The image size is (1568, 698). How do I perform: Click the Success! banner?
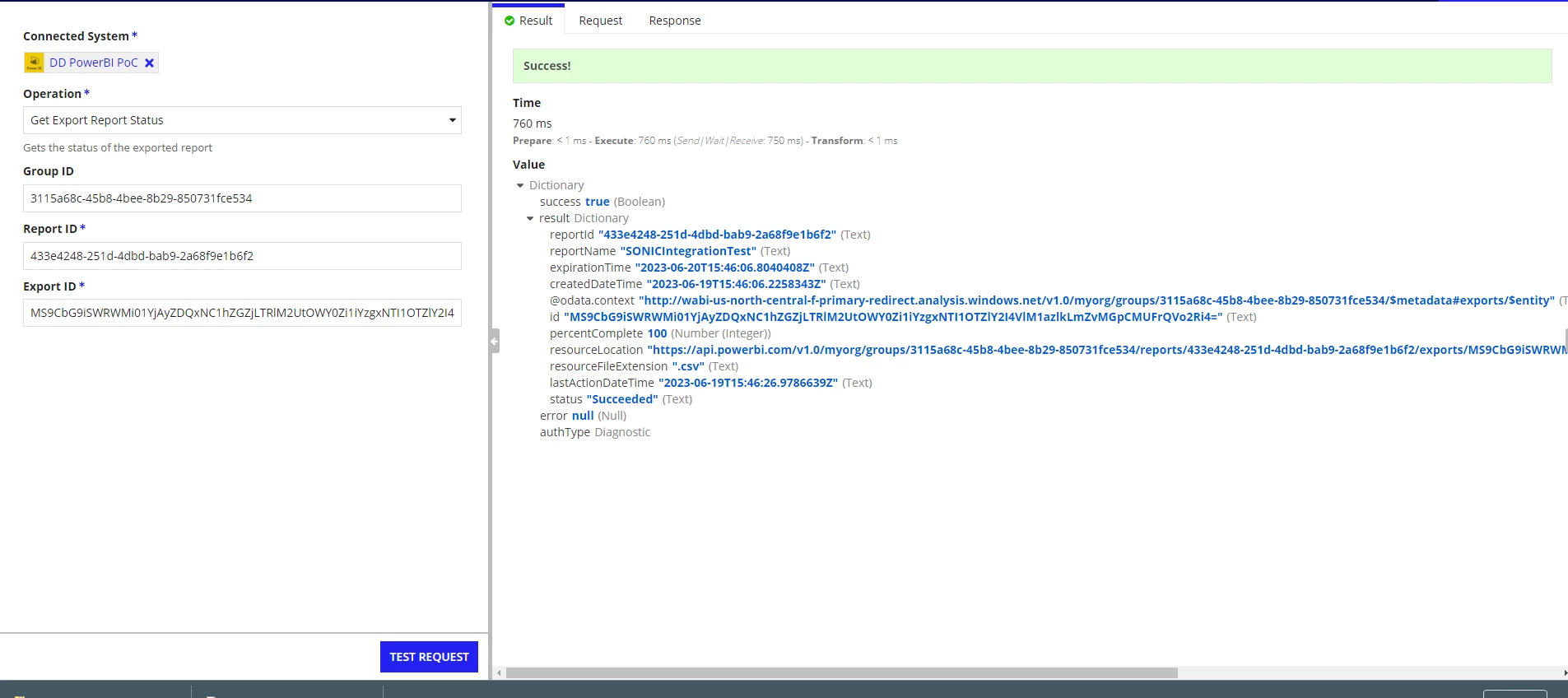click(x=1032, y=66)
